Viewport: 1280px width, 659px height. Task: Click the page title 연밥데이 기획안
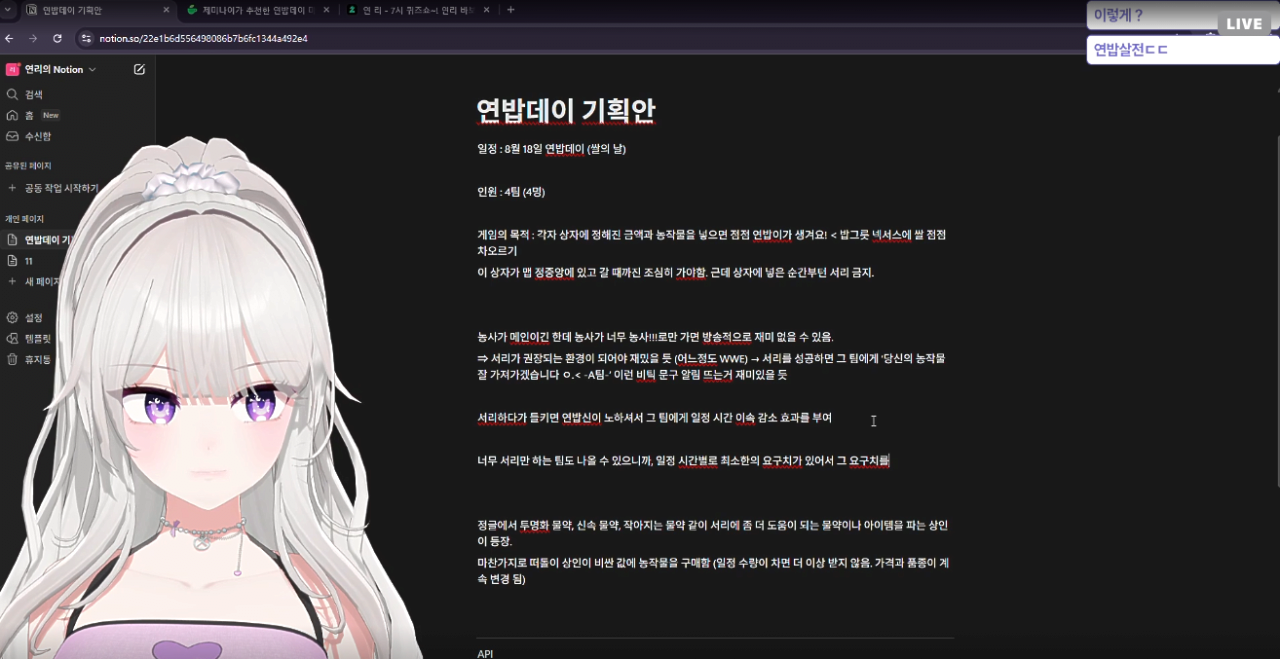pos(566,110)
